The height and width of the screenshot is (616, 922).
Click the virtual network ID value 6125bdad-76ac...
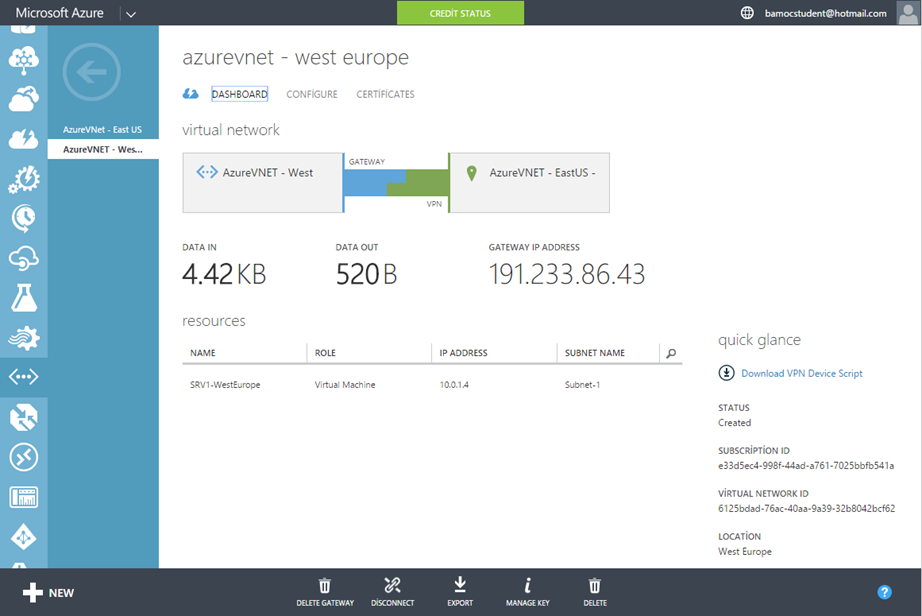tap(806, 508)
